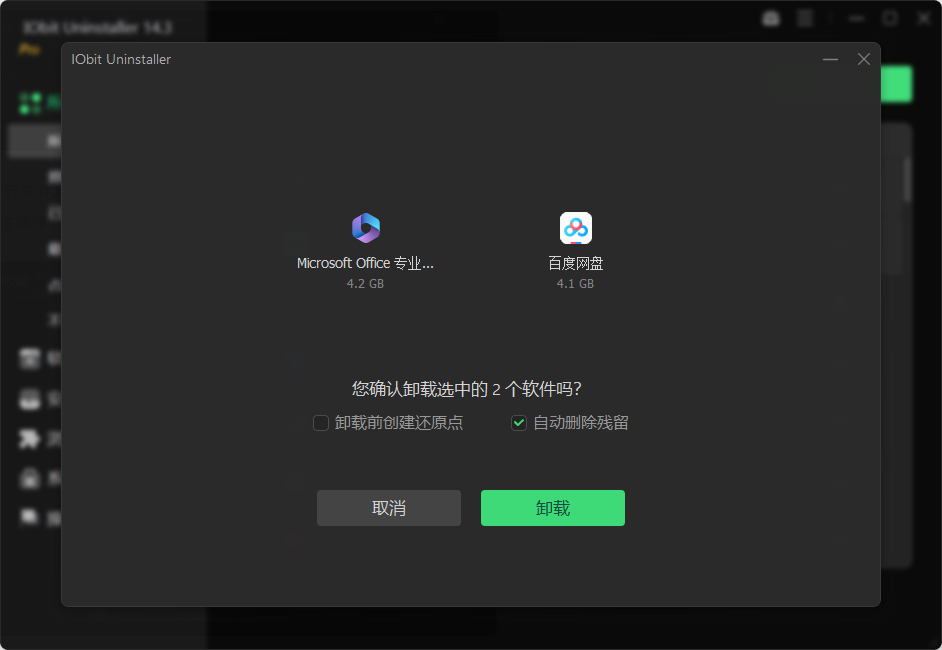Viewport: 942px width, 650px height.
Task: Click the 4.1 GB size text
Action: tap(575, 284)
